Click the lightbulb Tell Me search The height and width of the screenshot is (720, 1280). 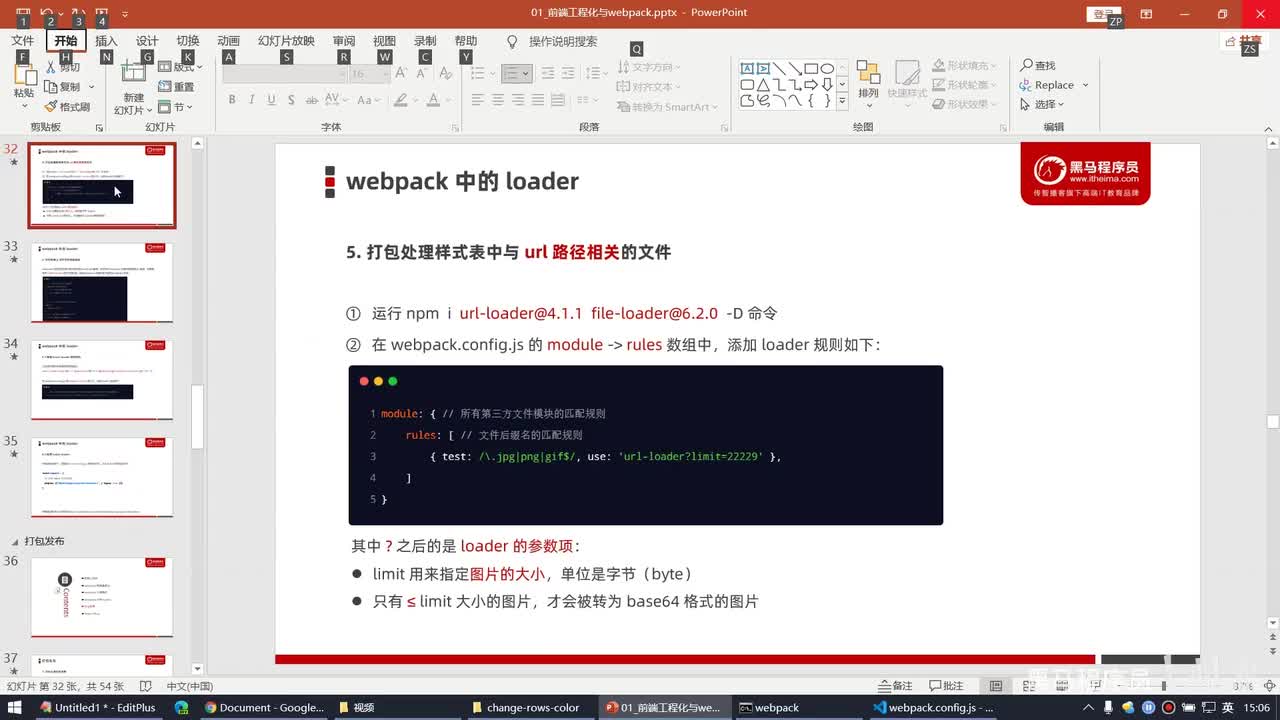pyautogui.click(x=512, y=41)
